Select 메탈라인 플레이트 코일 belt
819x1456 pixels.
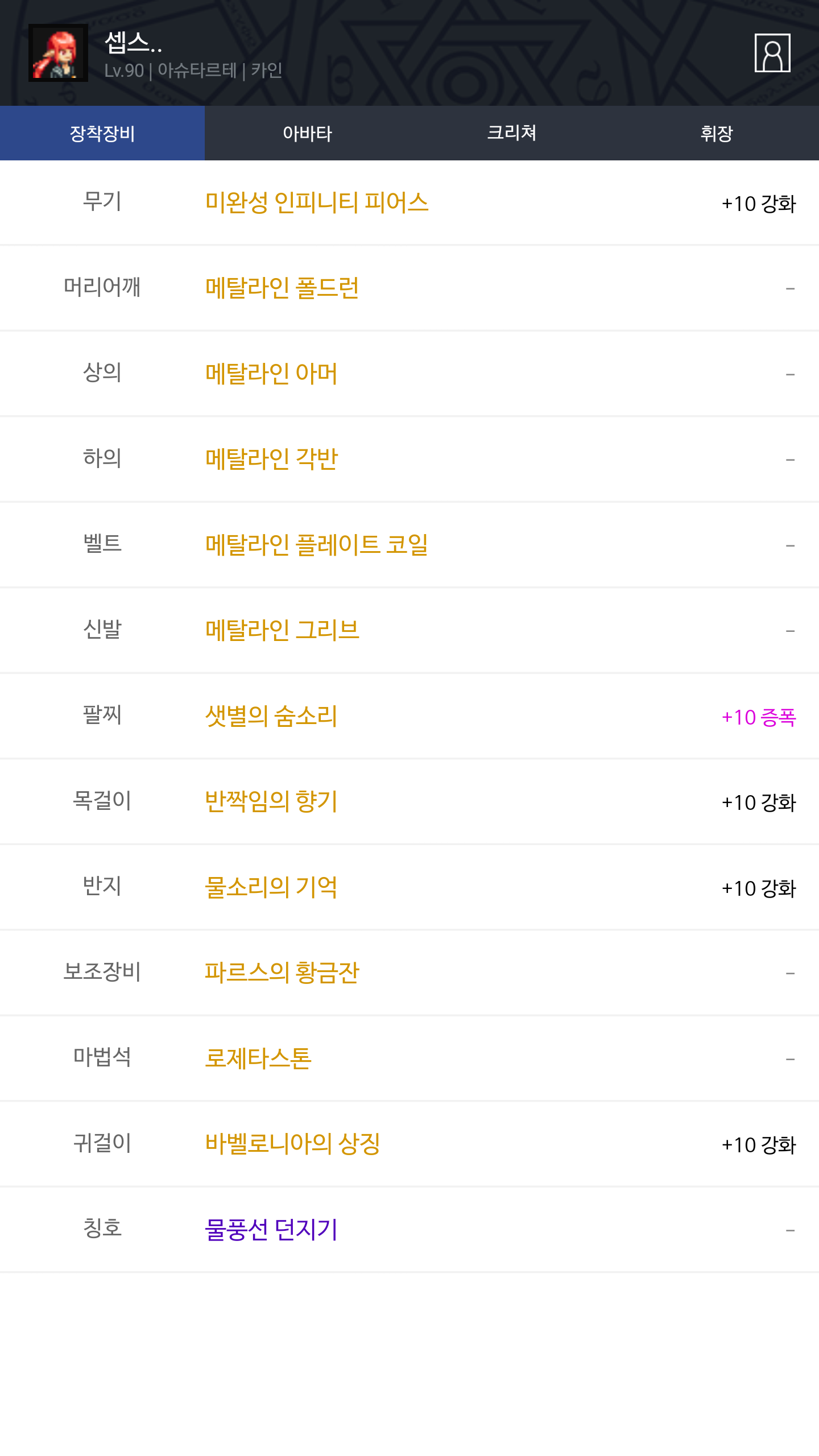click(x=316, y=545)
